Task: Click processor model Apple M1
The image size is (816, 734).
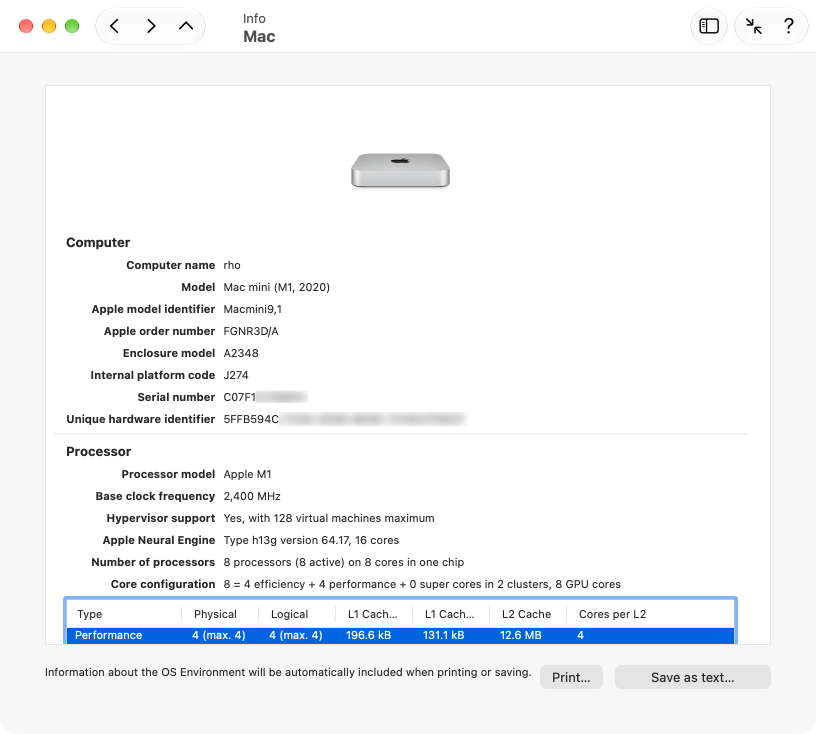Action: coord(247,474)
